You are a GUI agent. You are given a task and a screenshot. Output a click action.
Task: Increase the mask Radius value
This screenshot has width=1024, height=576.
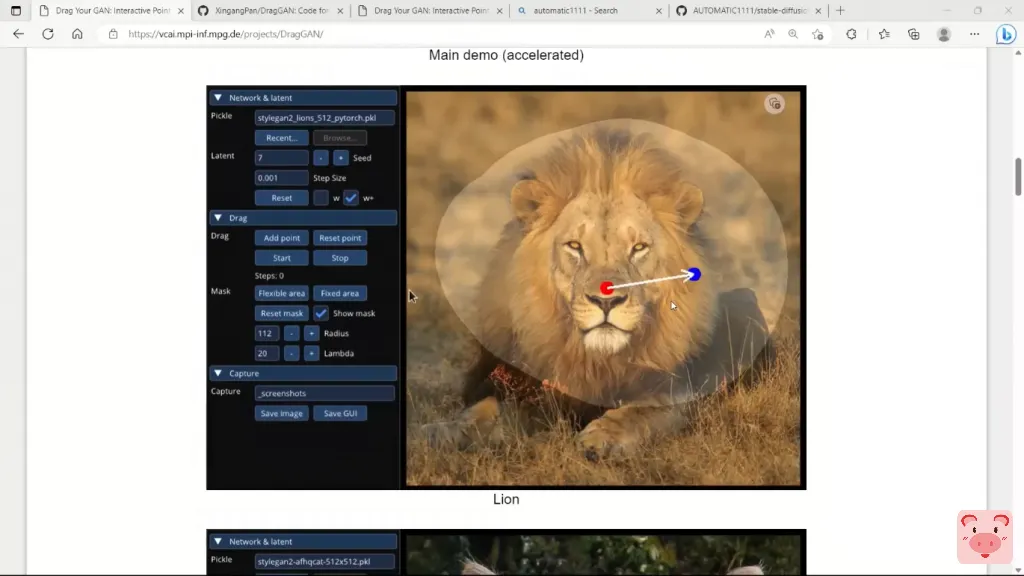tap(311, 334)
